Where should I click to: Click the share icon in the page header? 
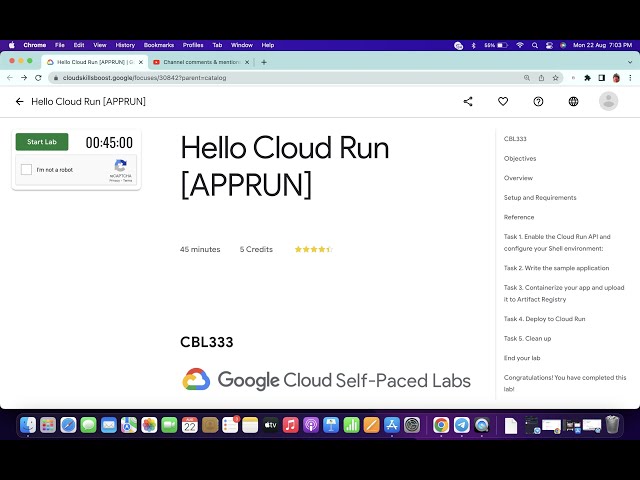point(468,102)
